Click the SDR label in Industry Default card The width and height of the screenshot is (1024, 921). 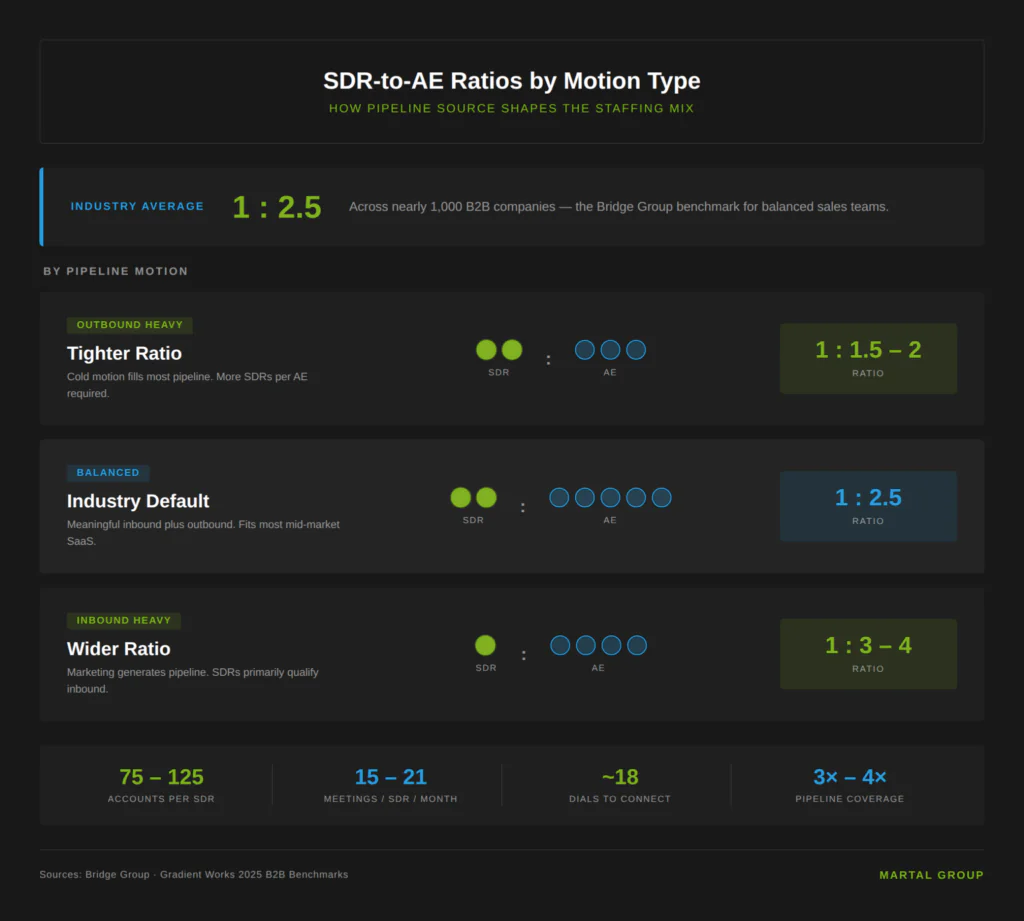click(x=473, y=520)
